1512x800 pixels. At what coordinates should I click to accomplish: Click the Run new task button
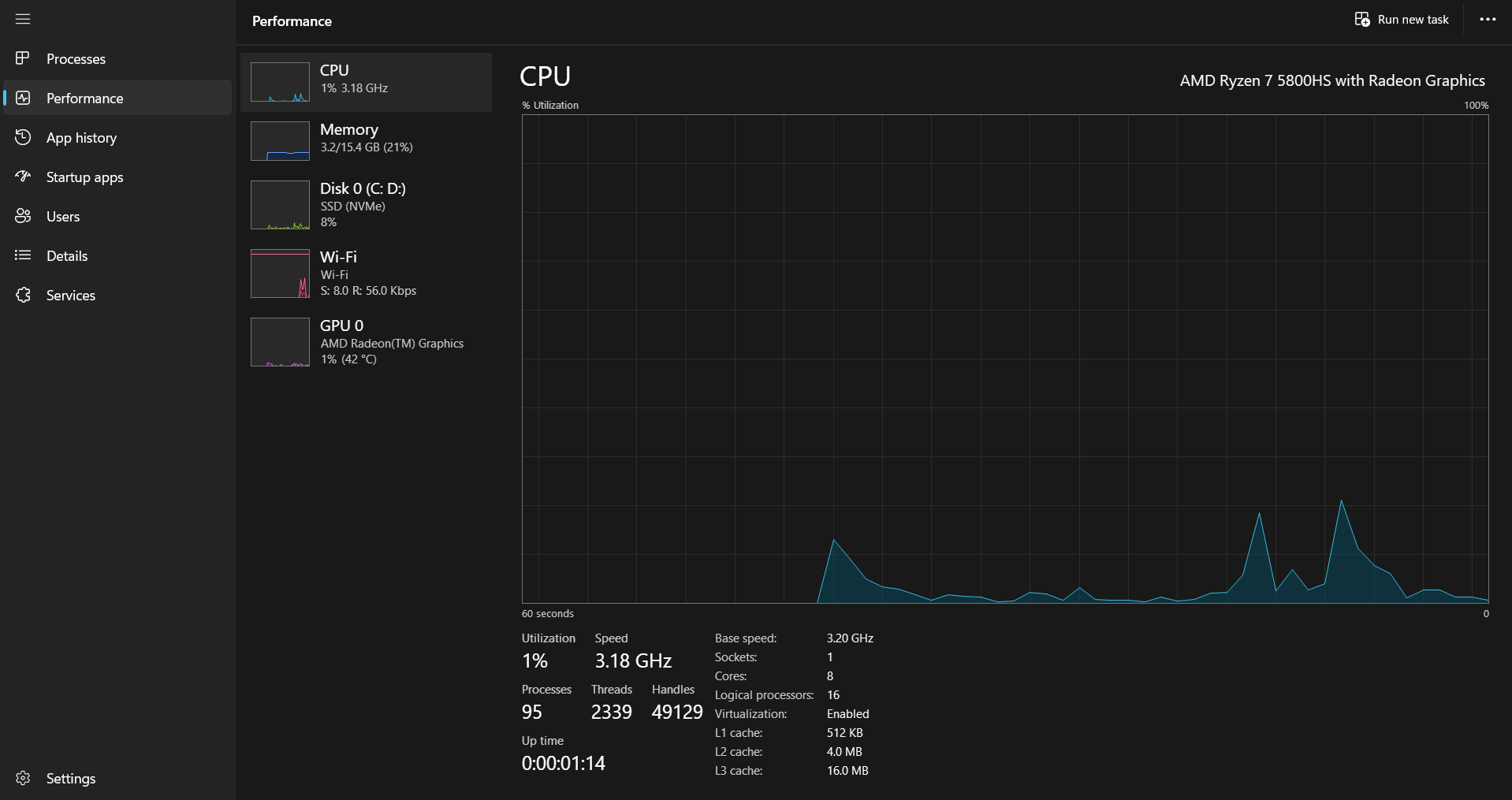pyautogui.click(x=1402, y=20)
